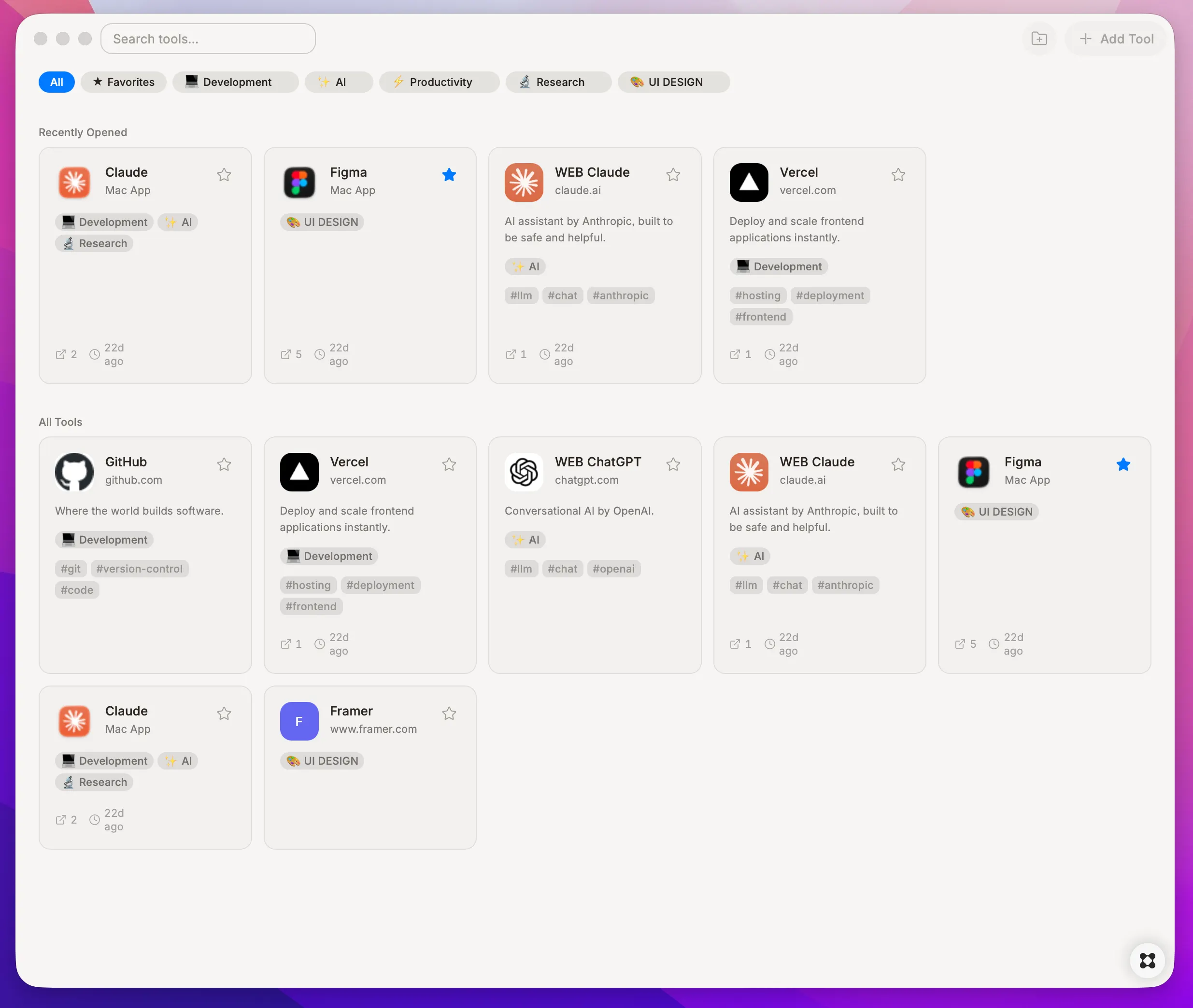Click the "Recently Opened" section heading
Viewport: 1193px width, 1008px height.
coord(83,132)
